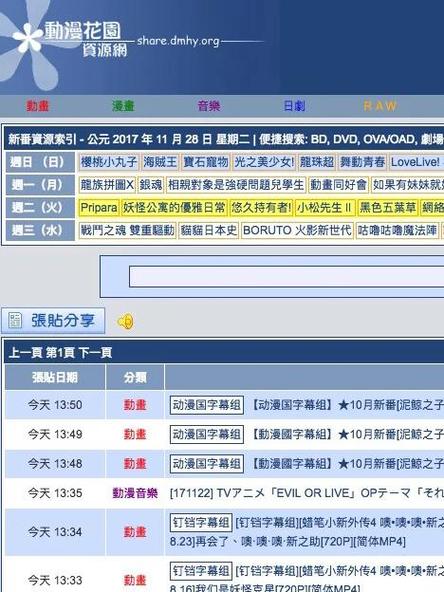This screenshot has width=444, height=592.
Task: Click DVD quick search link
Action: (343, 139)
